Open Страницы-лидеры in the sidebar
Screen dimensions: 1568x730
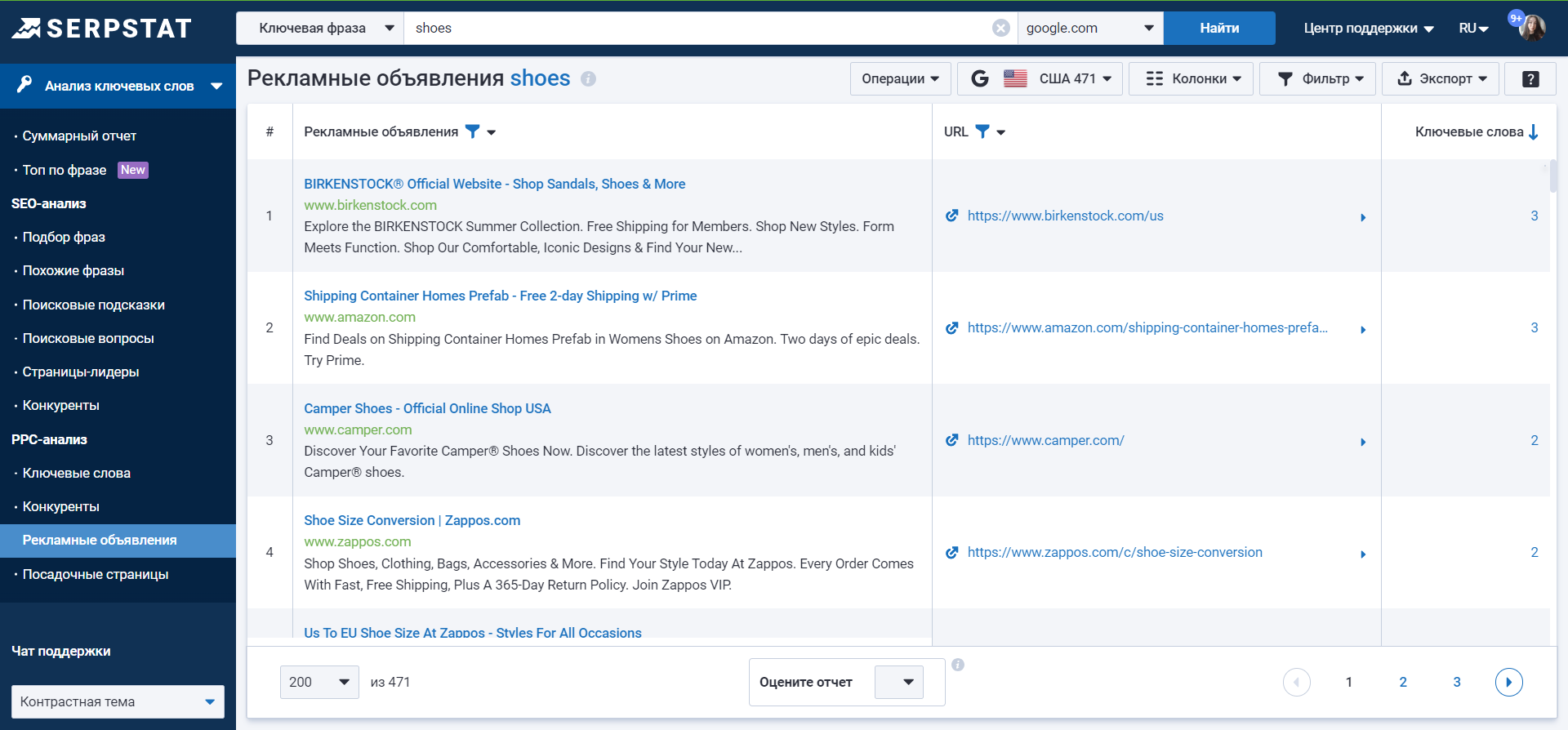(81, 372)
